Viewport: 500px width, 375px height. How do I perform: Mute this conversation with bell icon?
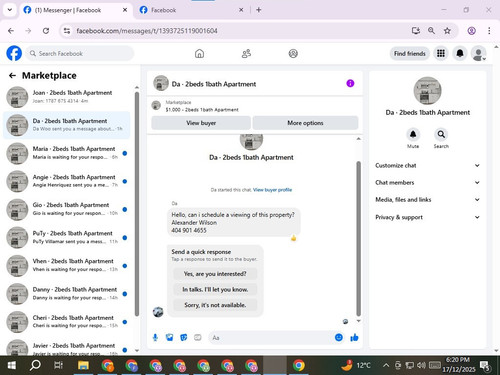[x=413, y=134]
